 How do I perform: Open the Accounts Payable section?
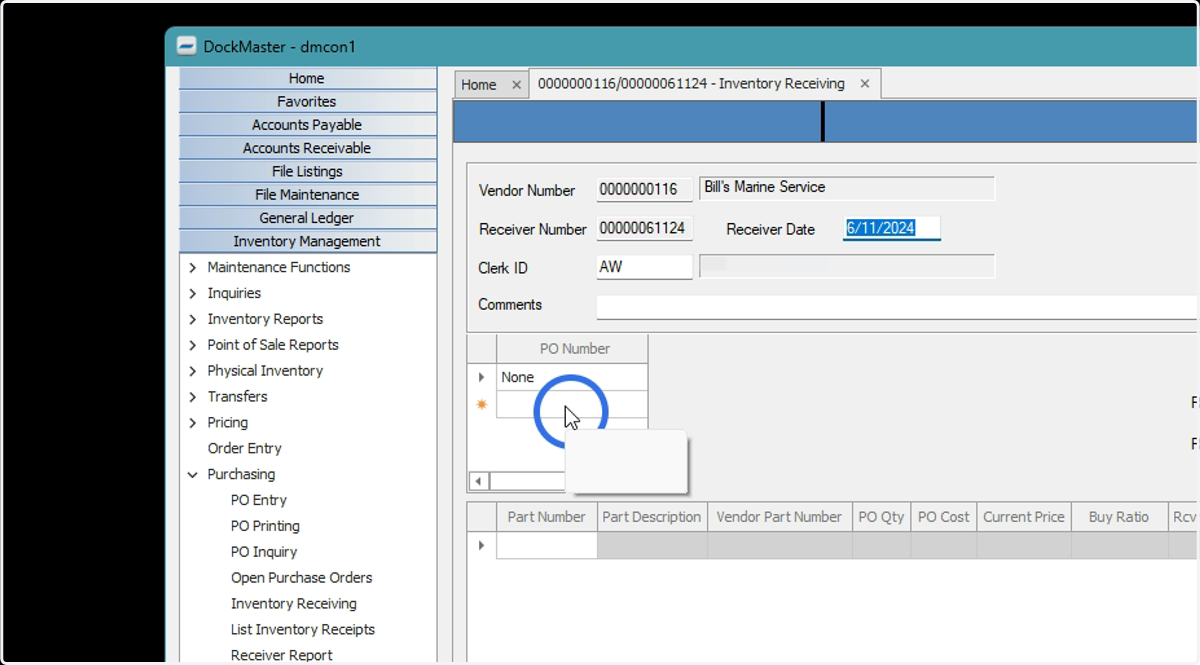(x=307, y=125)
